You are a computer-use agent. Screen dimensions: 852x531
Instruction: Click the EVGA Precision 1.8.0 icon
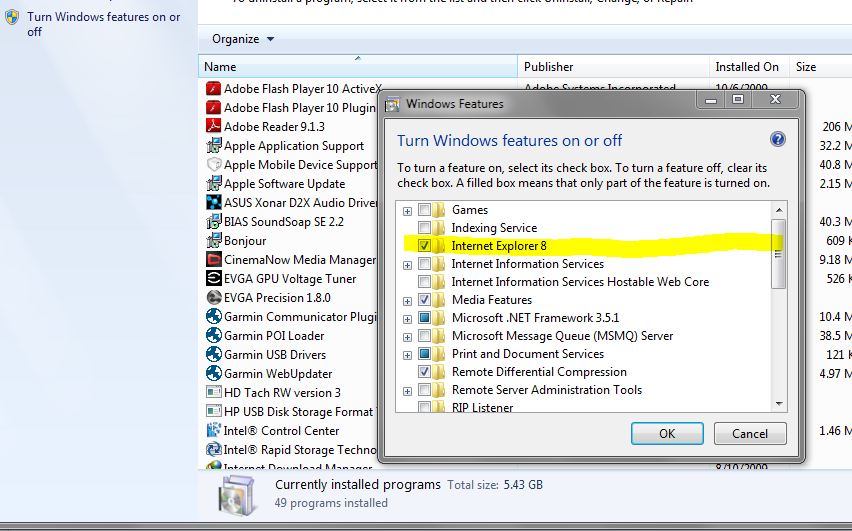214,297
